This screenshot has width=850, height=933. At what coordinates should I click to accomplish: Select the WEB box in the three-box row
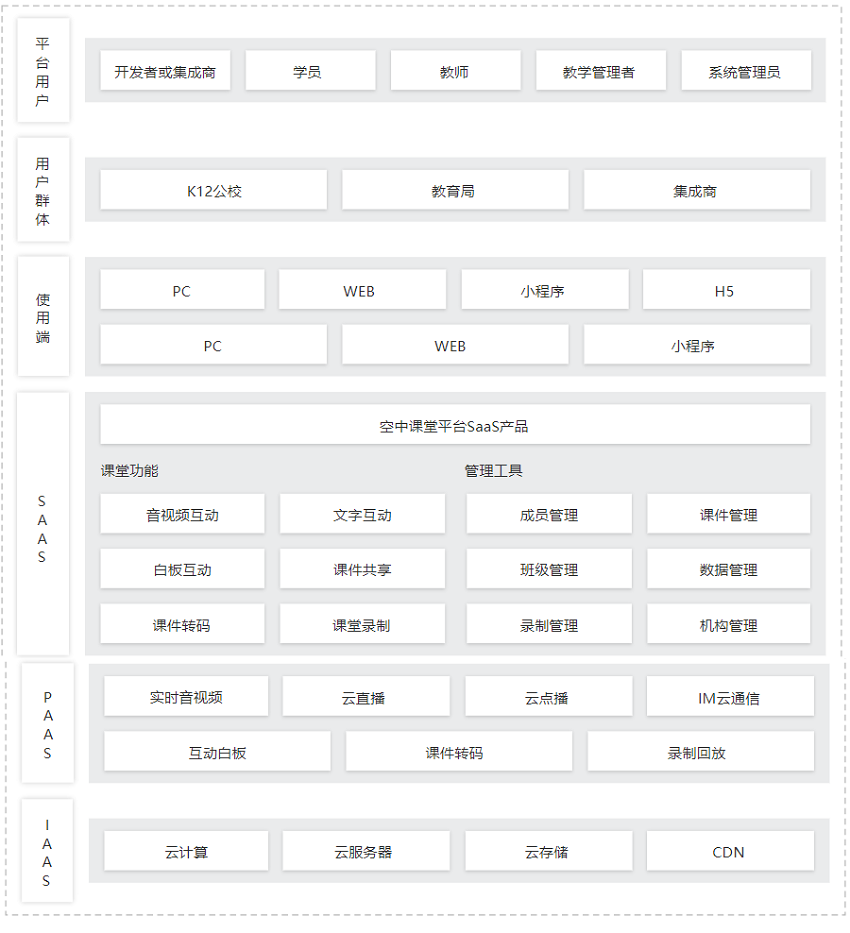[x=455, y=345]
